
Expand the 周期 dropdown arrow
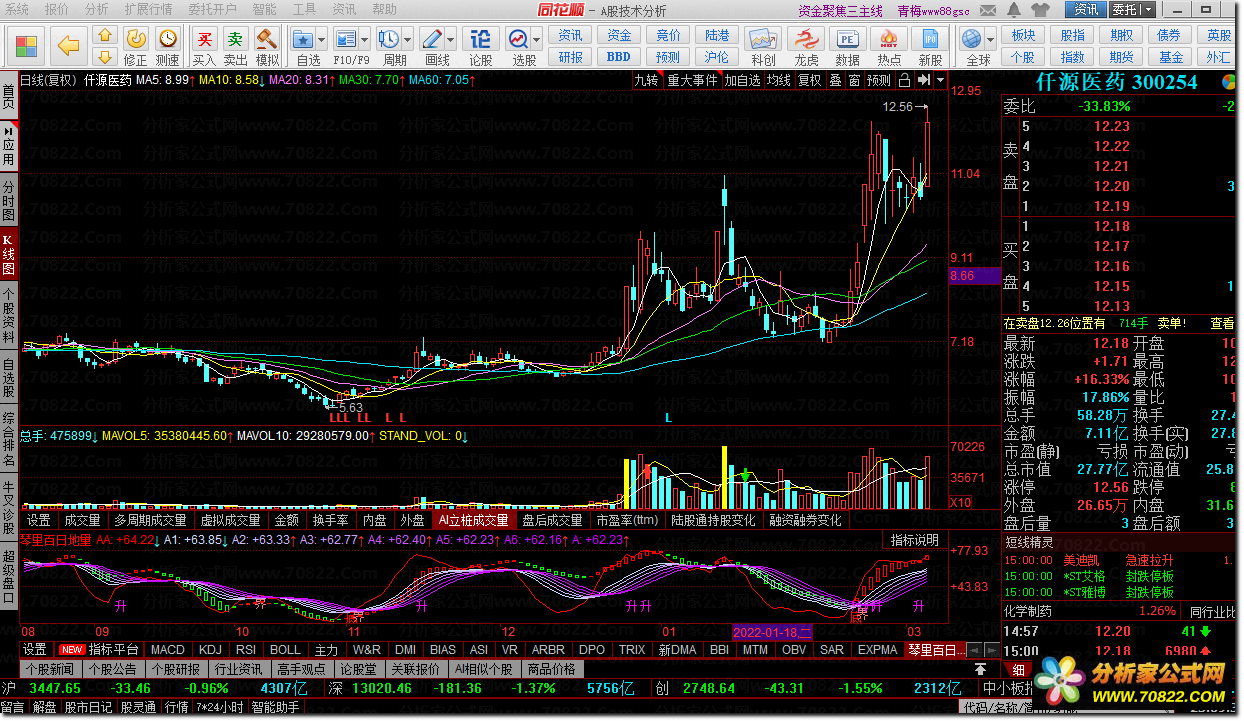pos(407,40)
